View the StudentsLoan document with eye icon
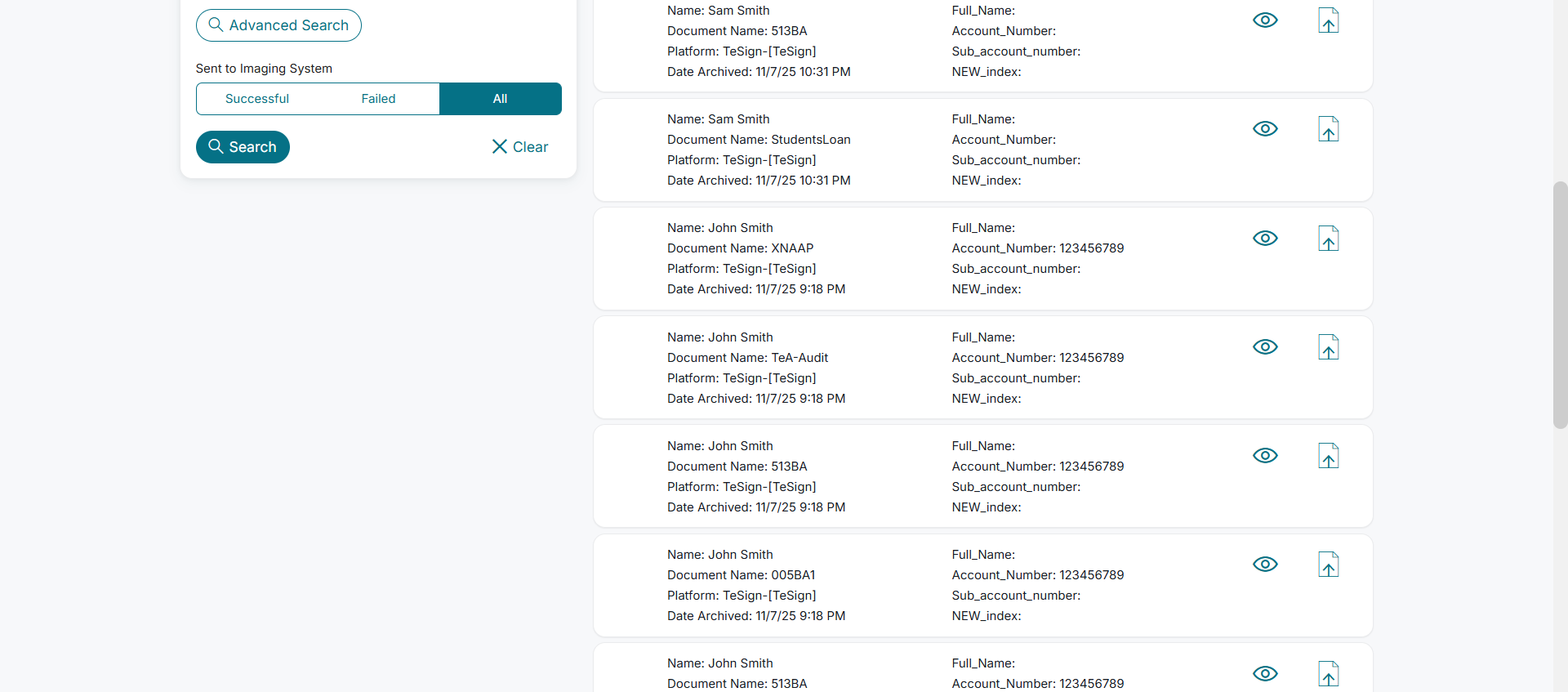The image size is (1568, 692). tap(1265, 129)
